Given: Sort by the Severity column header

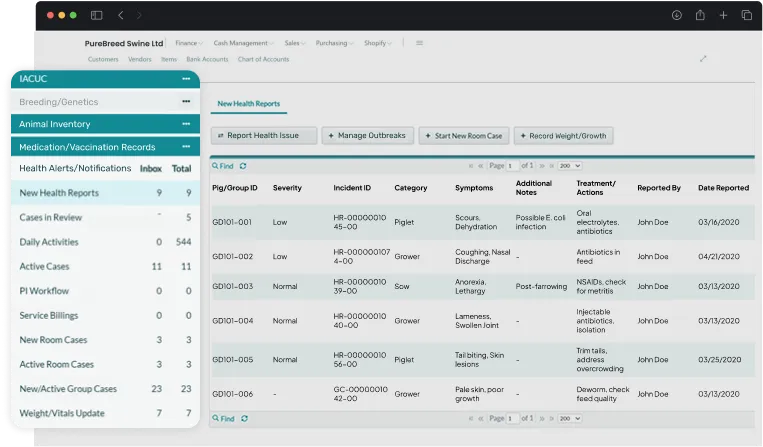Looking at the screenshot, I should click(x=287, y=188).
